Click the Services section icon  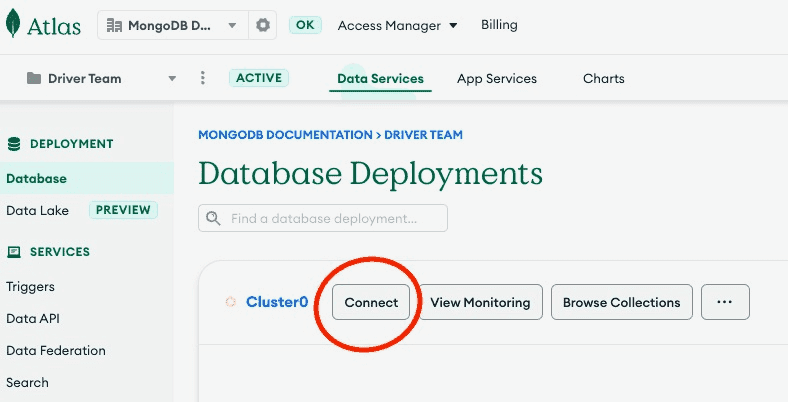pyautogui.click(x=14, y=252)
